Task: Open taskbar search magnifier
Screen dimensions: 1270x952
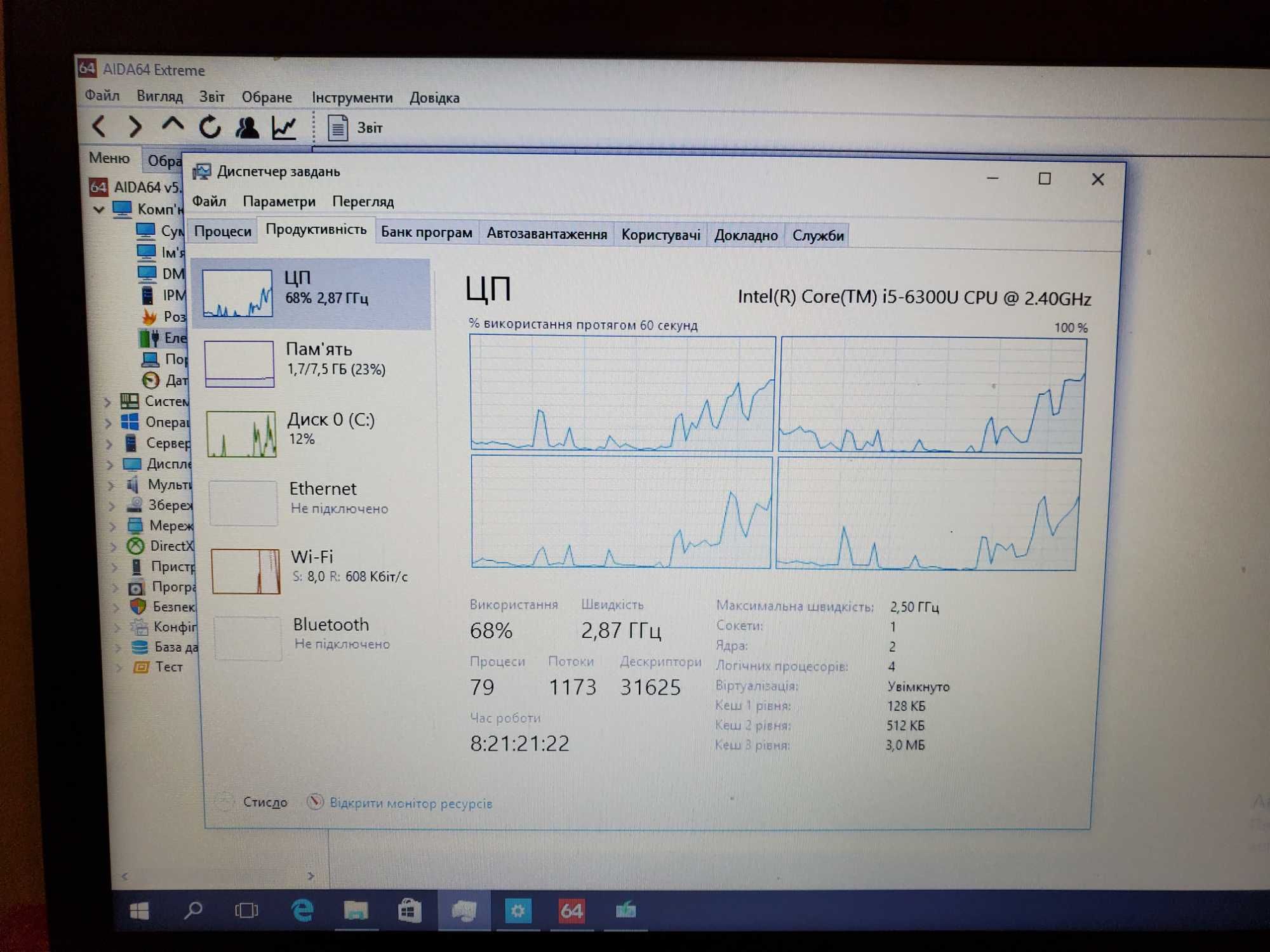Action: (193, 911)
